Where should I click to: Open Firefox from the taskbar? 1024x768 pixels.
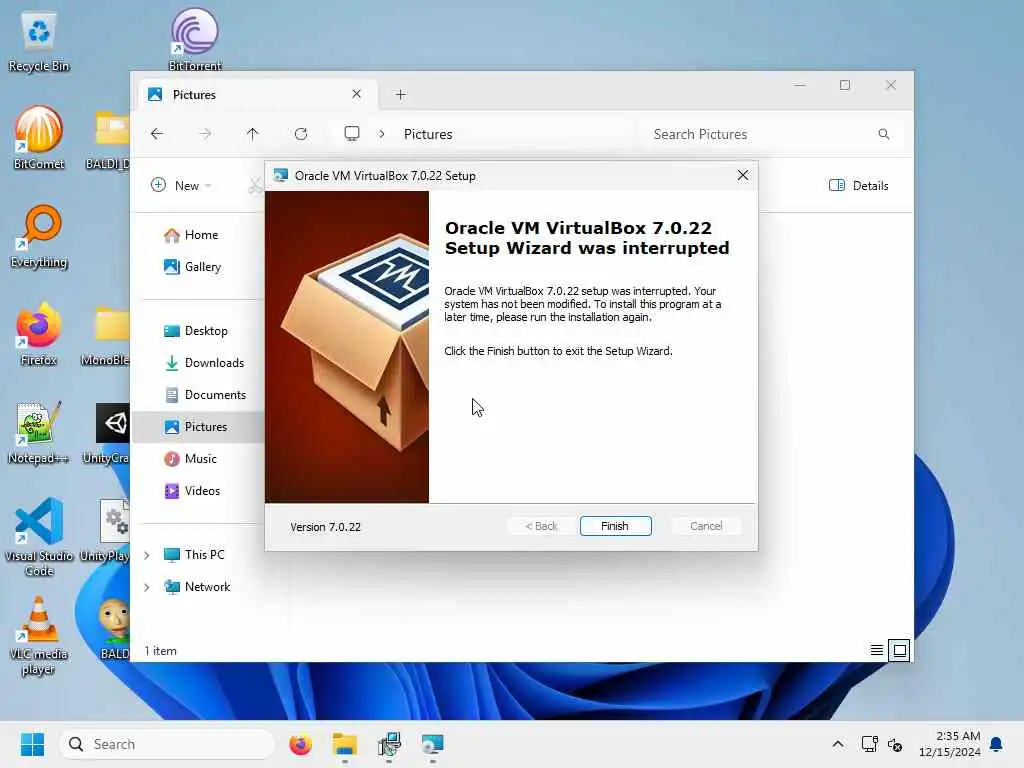click(300, 744)
